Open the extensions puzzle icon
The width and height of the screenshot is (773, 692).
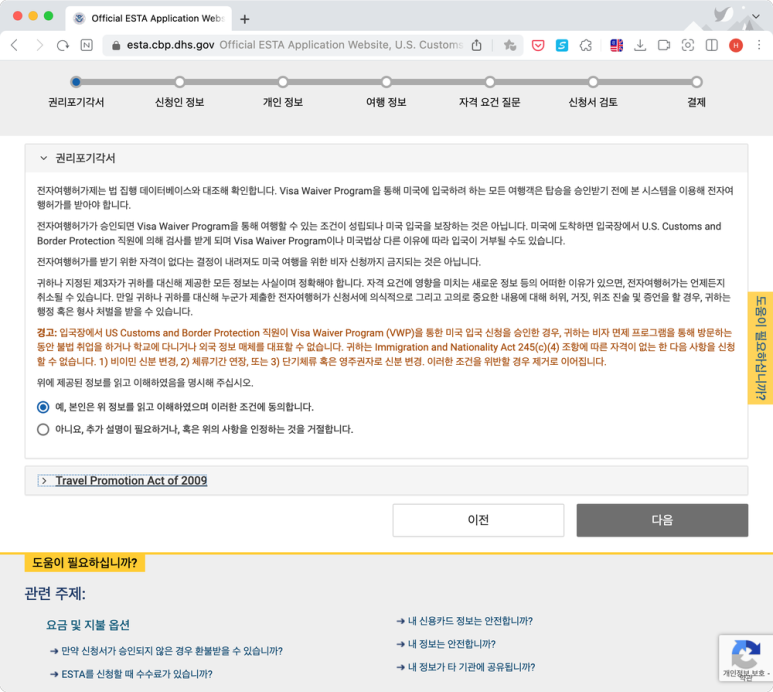[586, 45]
